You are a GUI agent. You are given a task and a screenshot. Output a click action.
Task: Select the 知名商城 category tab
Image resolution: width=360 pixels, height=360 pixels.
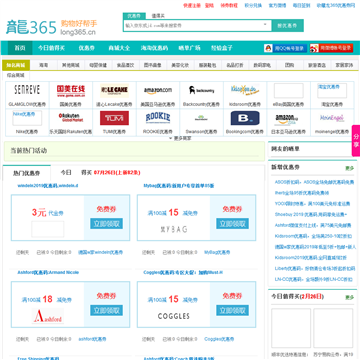[x=16, y=65]
